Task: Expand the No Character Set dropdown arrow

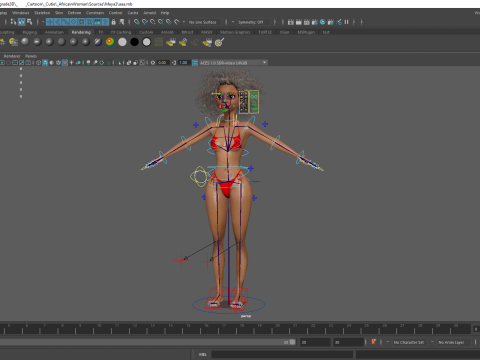Action: (x=388, y=342)
